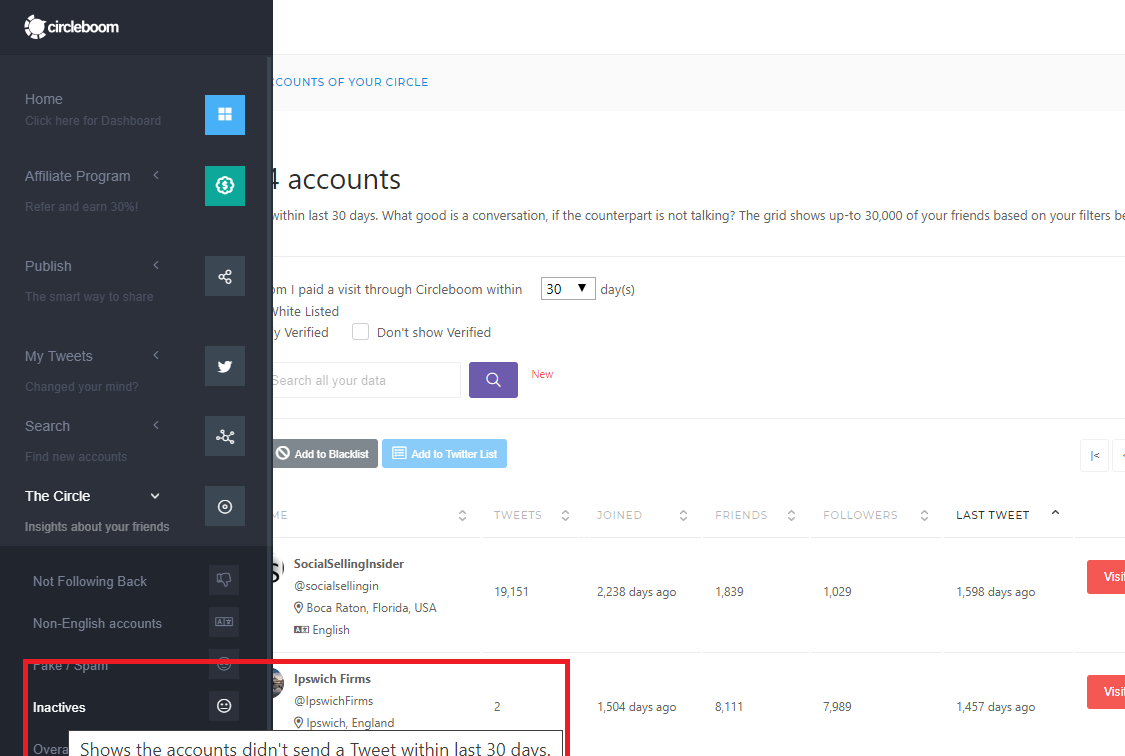Click Followers column header text
Viewport: 1125px width, 756px height.
point(860,515)
